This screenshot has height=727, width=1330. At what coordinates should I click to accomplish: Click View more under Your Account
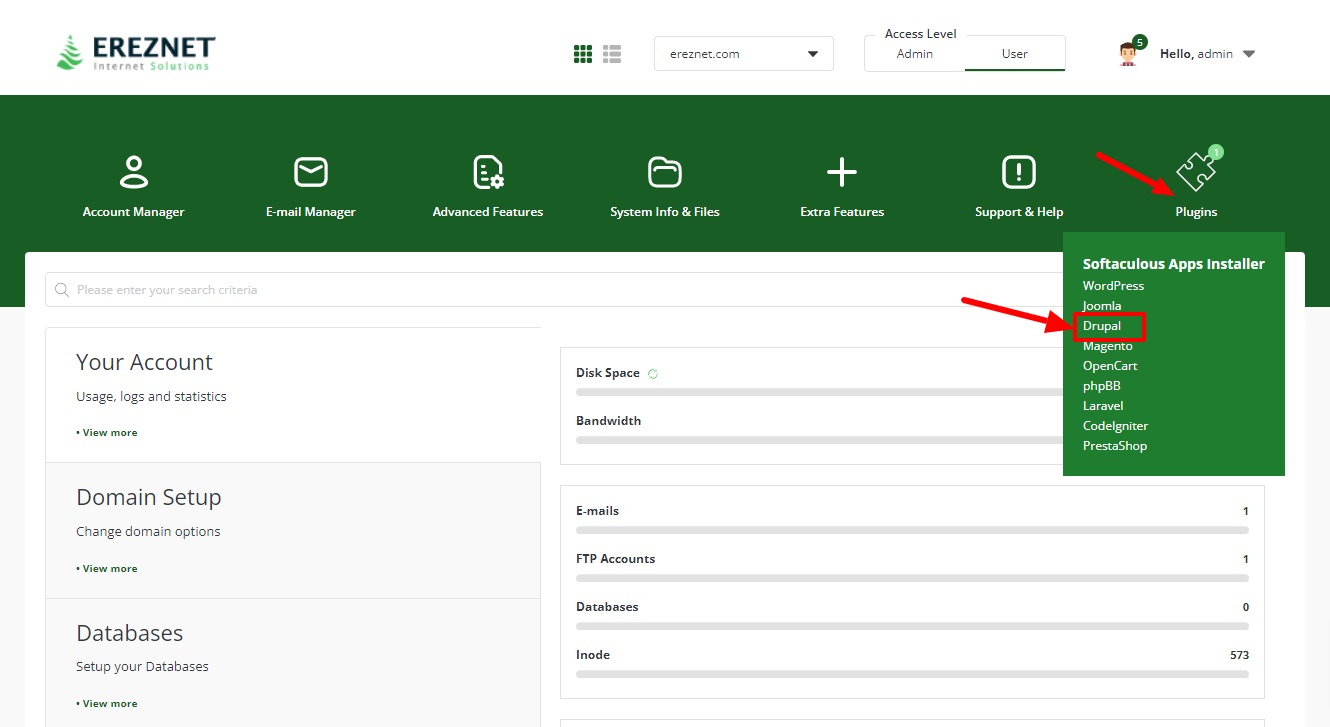coord(107,433)
